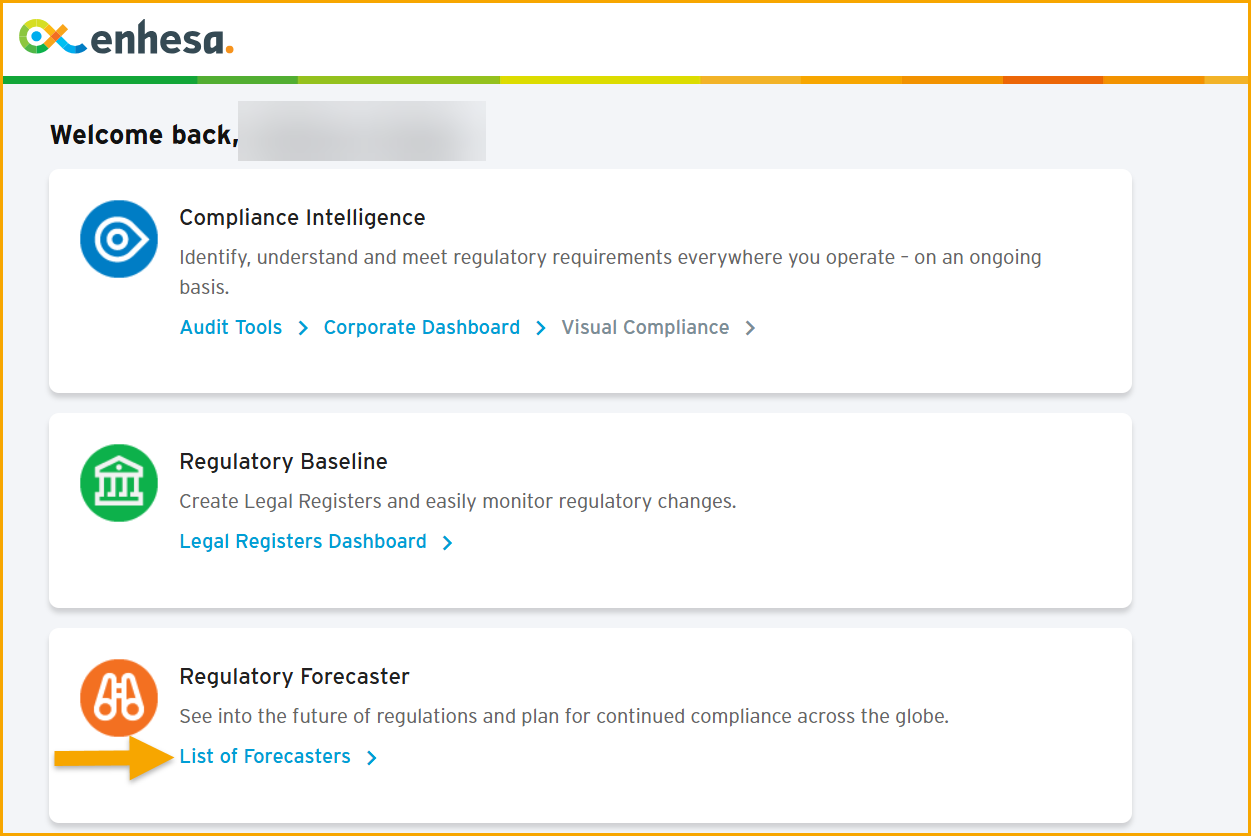1251x836 pixels.
Task: Click the Compliance Intelligence description text
Action: click(610, 272)
